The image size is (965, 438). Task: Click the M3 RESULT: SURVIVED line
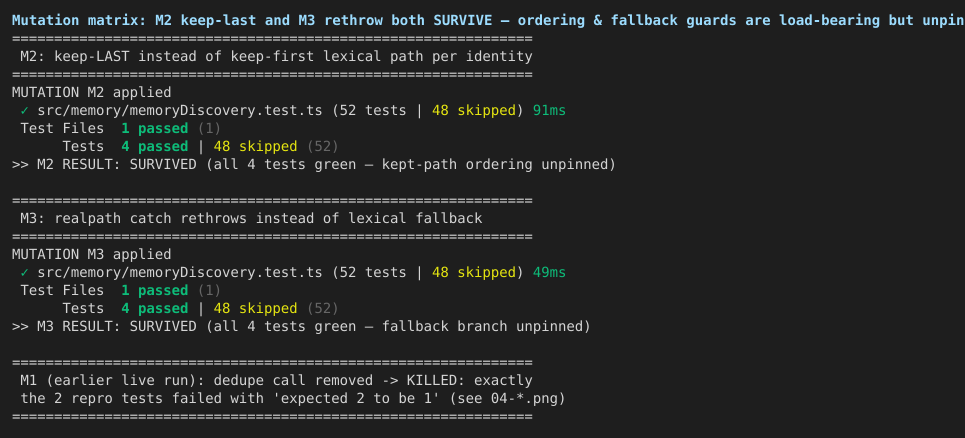pos(301,327)
